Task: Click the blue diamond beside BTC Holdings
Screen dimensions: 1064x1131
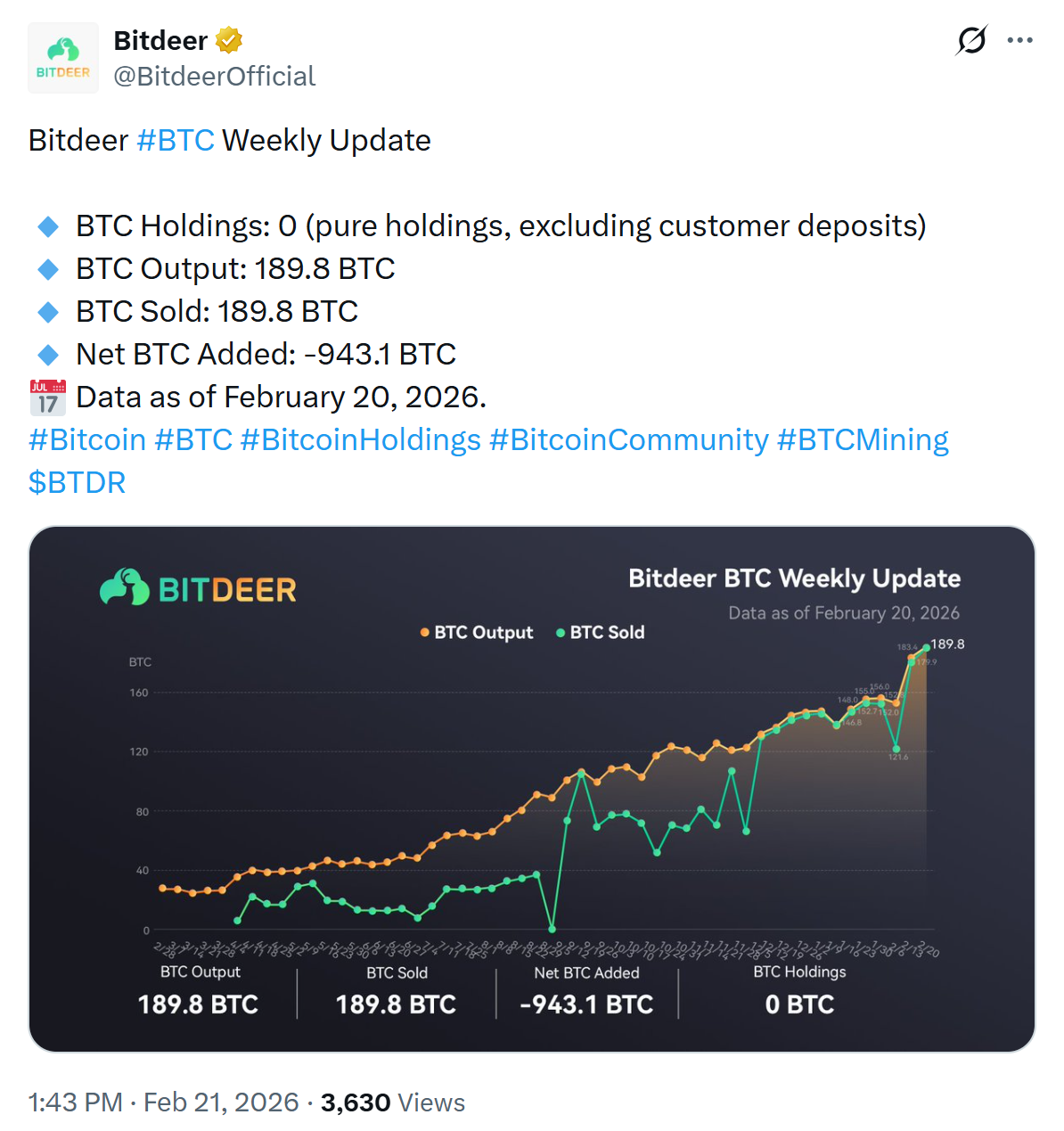Action: pos(47,225)
